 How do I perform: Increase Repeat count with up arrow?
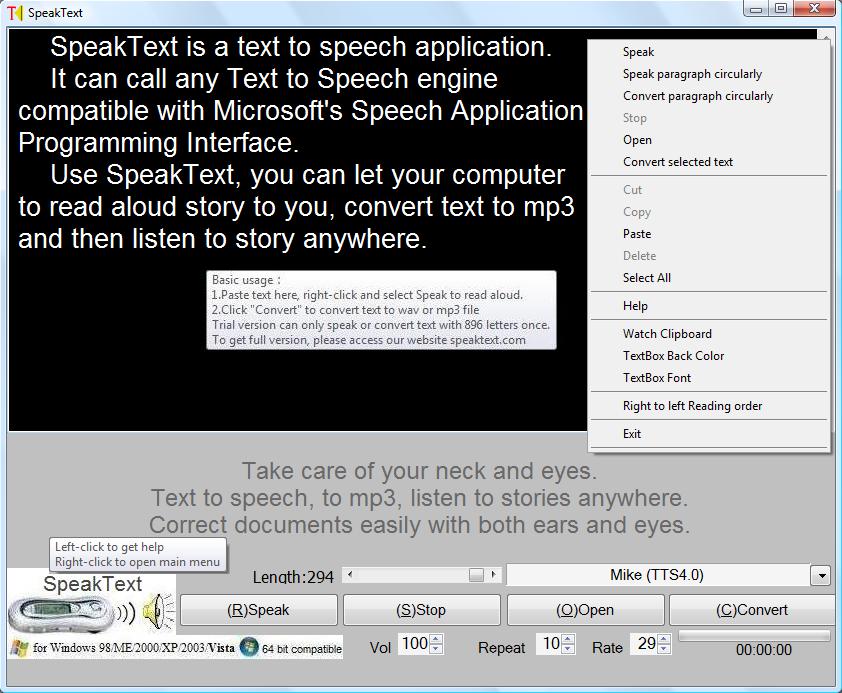[x=569, y=639]
